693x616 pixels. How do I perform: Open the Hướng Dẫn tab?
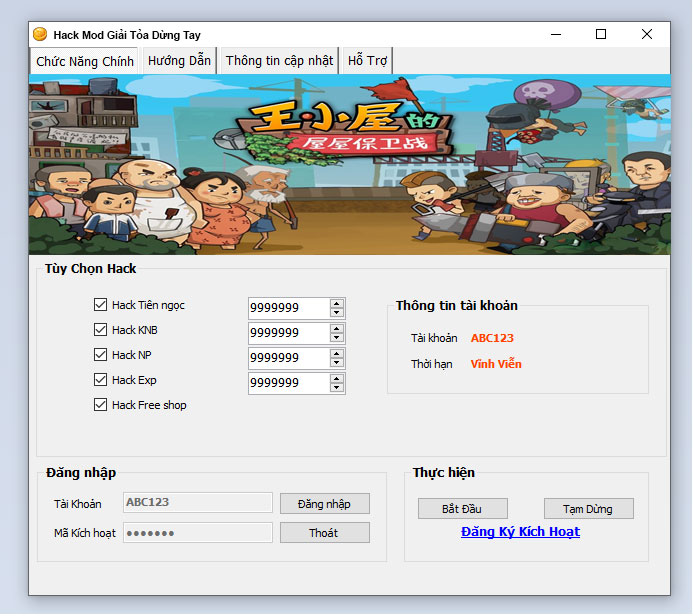click(x=179, y=61)
